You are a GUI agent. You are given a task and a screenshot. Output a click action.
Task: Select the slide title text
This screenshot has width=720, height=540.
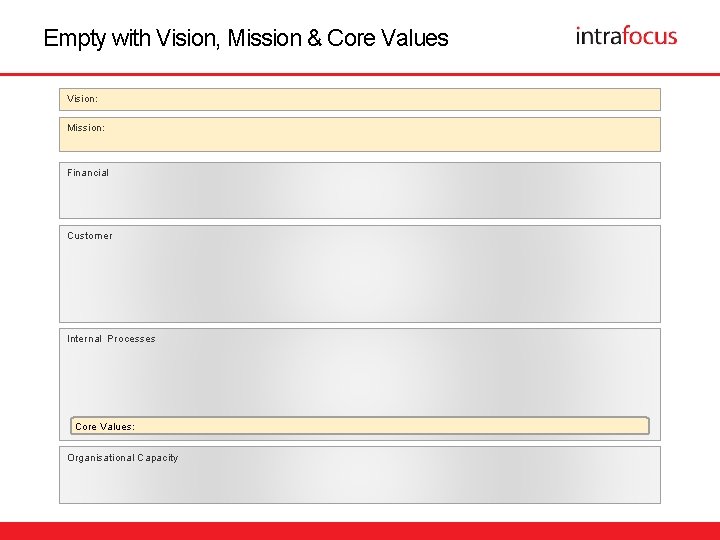tap(246, 38)
